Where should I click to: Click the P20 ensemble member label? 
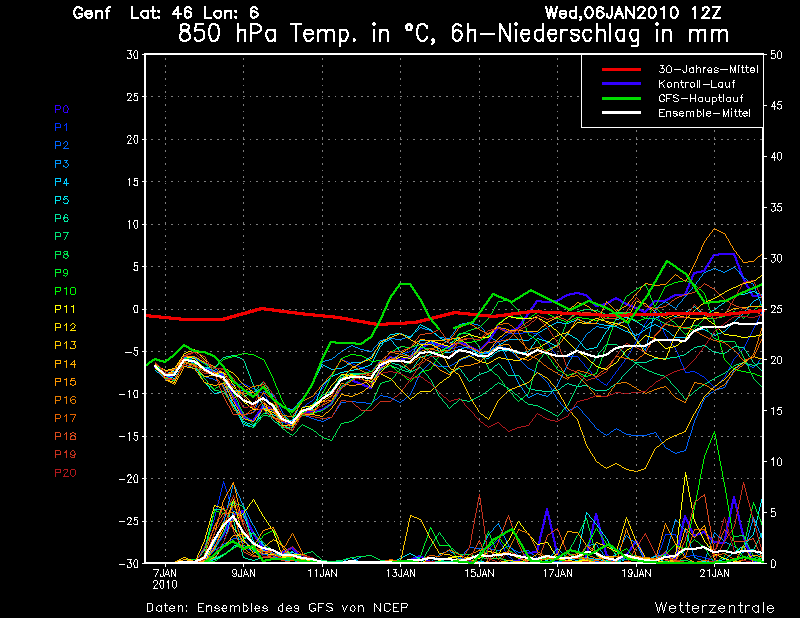coord(65,473)
